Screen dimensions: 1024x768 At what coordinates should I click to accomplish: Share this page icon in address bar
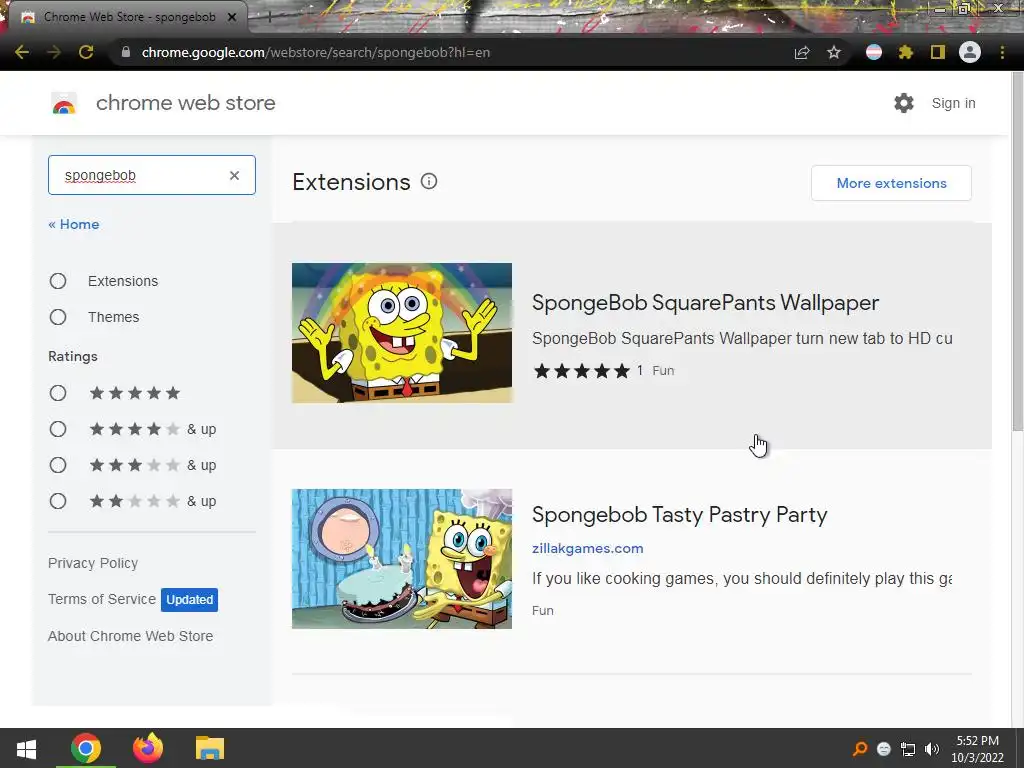[x=802, y=52]
